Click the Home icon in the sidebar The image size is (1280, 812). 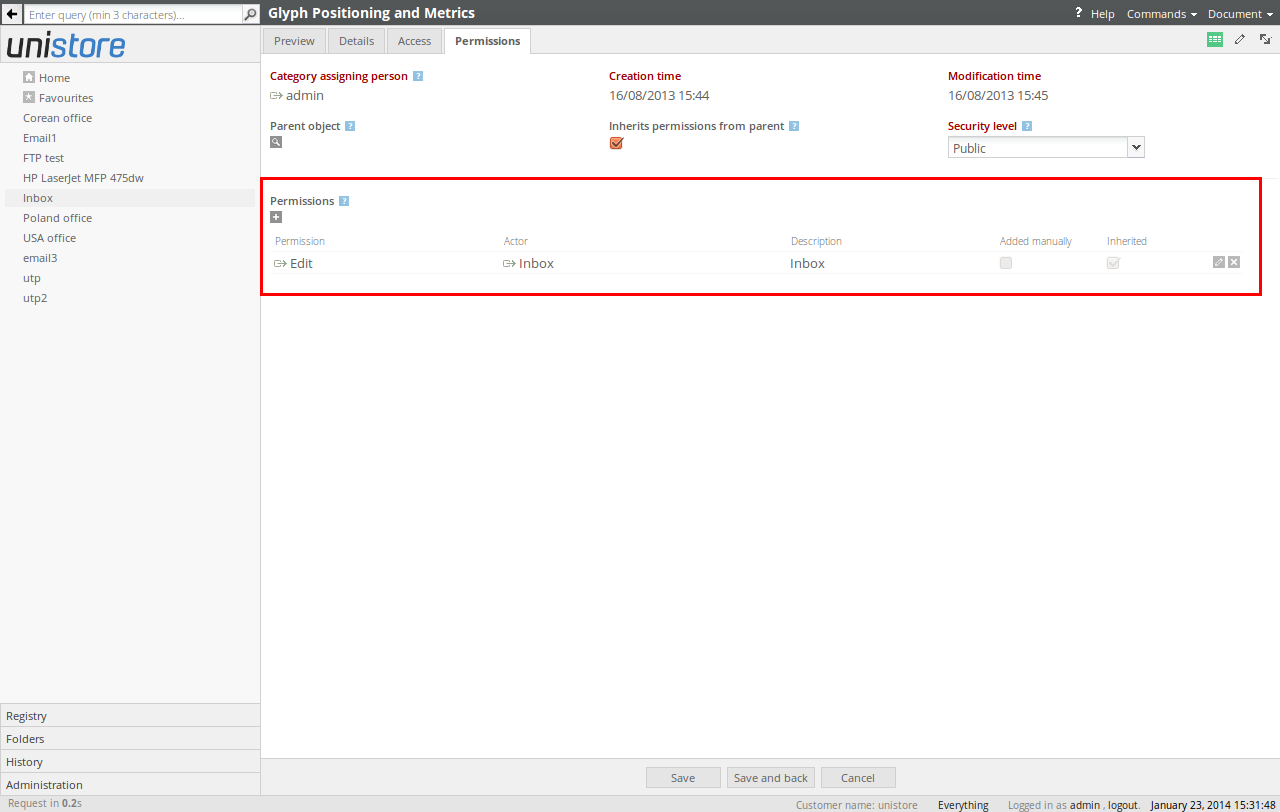(x=29, y=77)
